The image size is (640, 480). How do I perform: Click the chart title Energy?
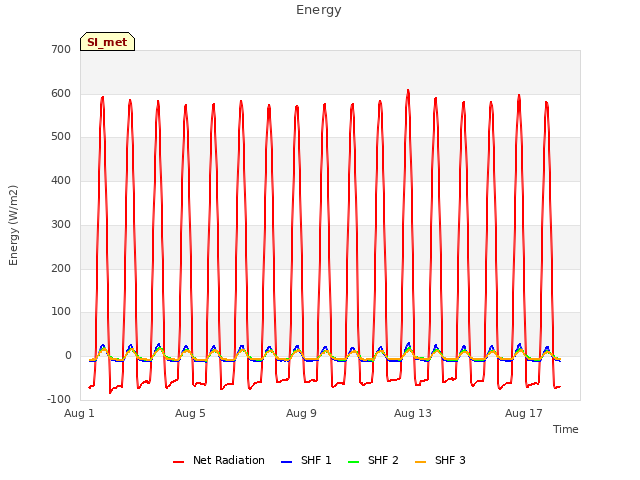[319, 10]
